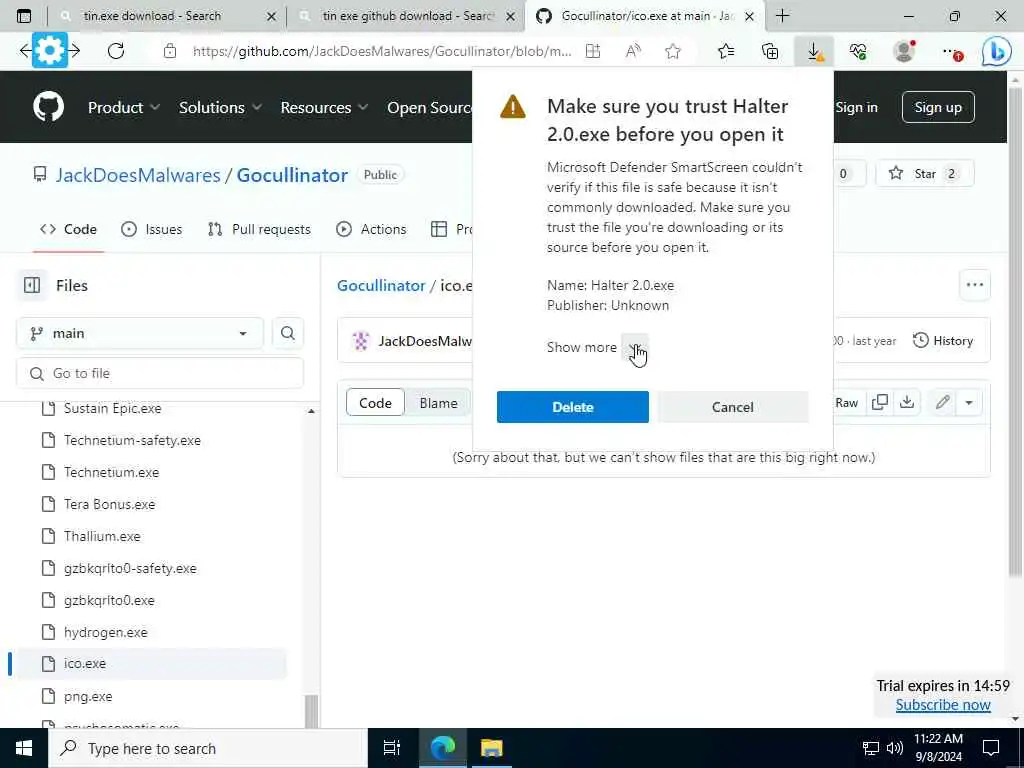This screenshot has width=1024, height=768.
Task: Open the edit options dropdown arrow
Action: (x=969, y=402)
